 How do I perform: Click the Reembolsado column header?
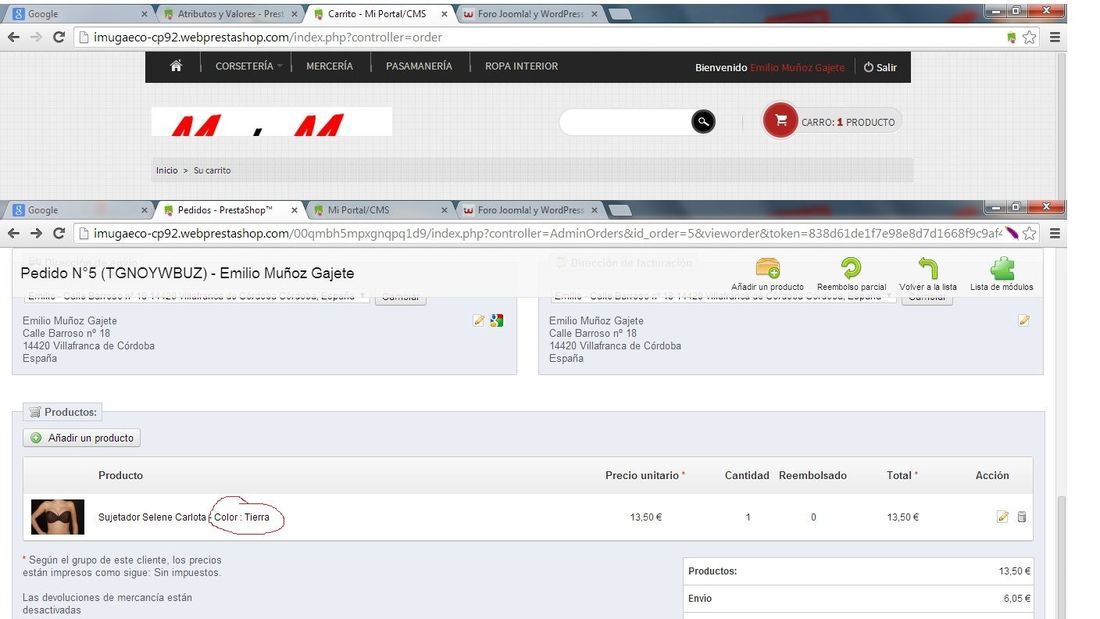(812, 475)
